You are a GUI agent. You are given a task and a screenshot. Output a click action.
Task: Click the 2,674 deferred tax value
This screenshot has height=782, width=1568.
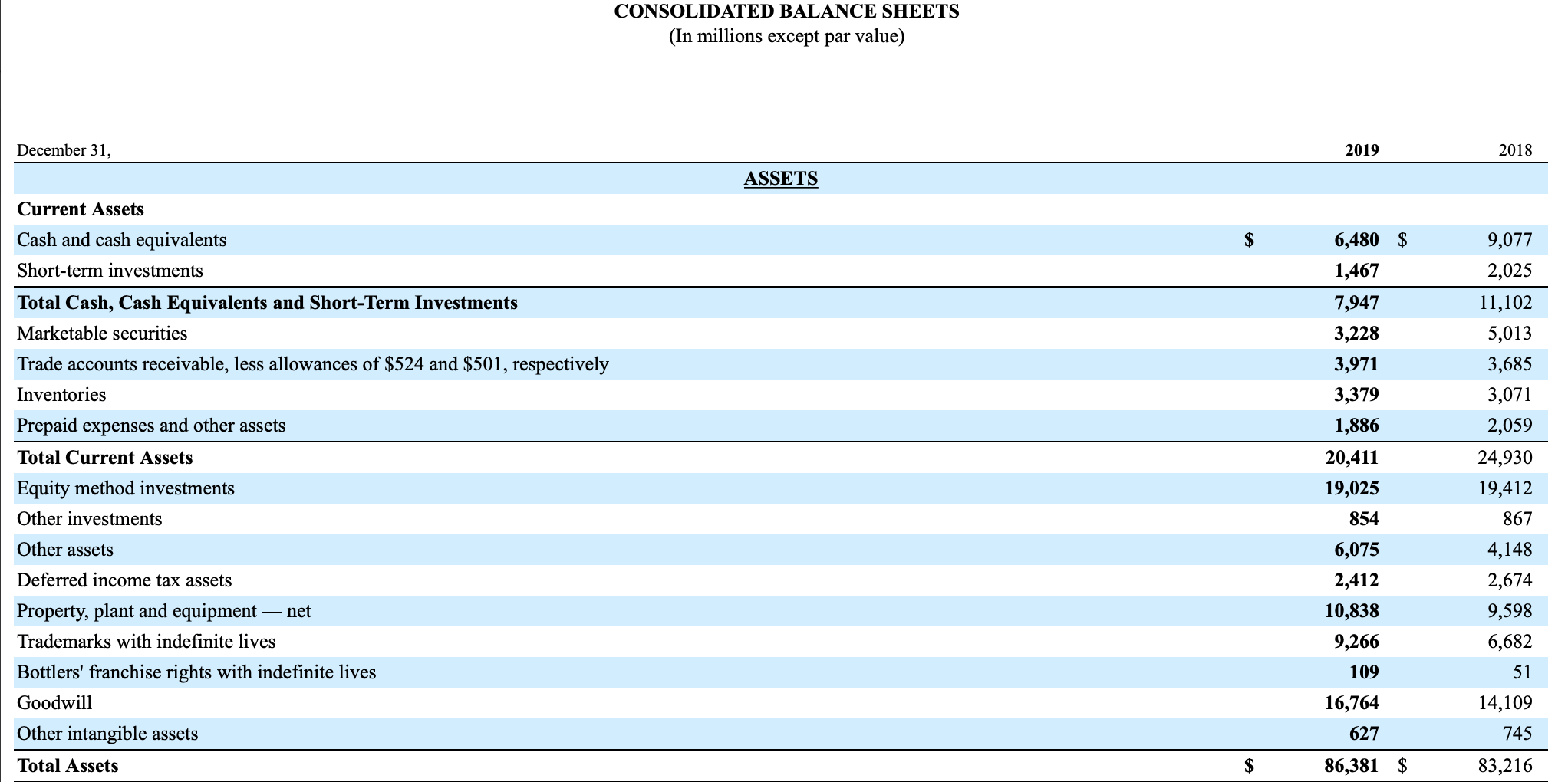coord(1510,580)
